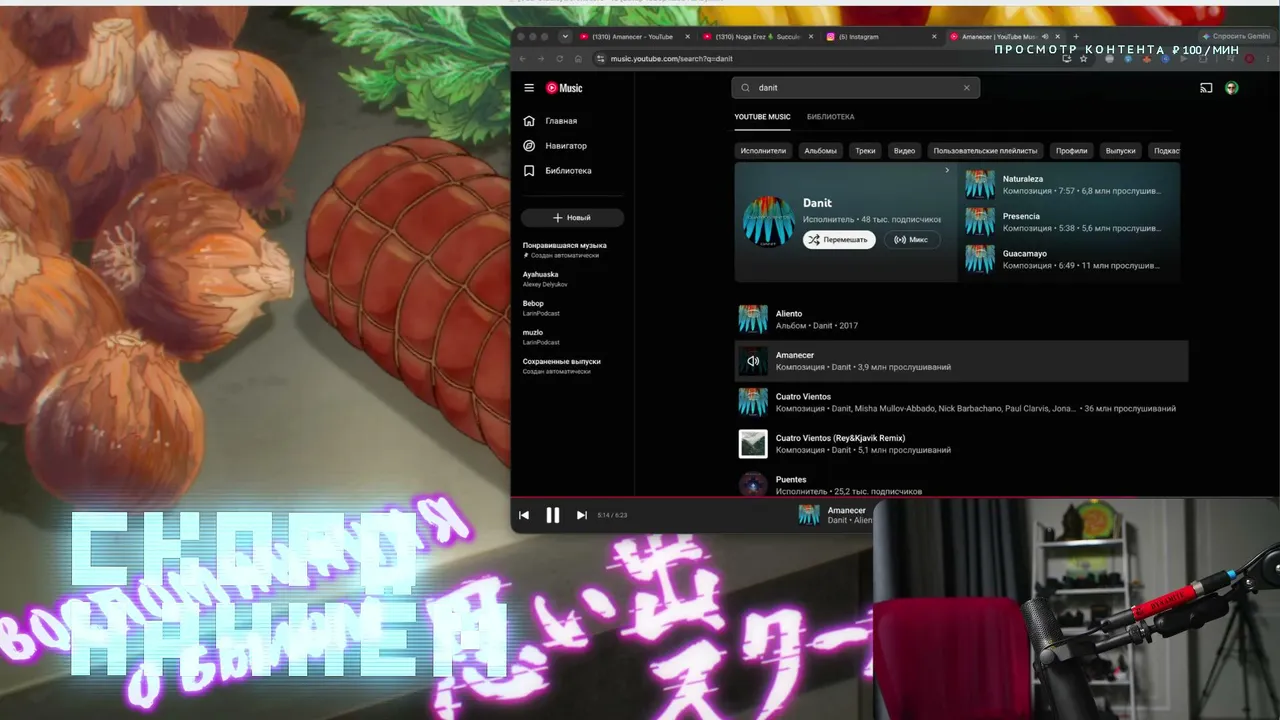This screenshot has height=720, width=1280.
Task: Mute the YouTube Music tab audio
Action: coord(1045,37)
